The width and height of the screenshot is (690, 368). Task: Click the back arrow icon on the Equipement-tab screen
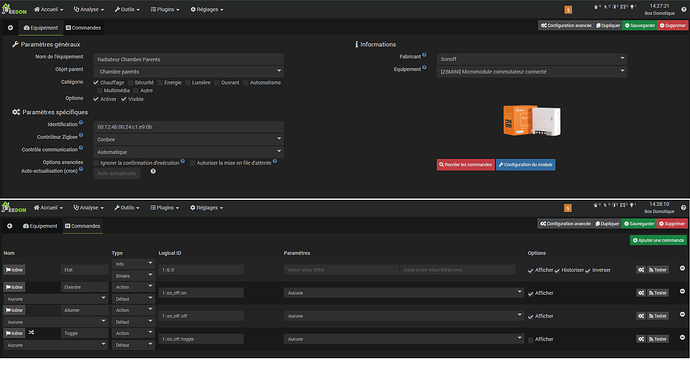[x=10, y=28]
